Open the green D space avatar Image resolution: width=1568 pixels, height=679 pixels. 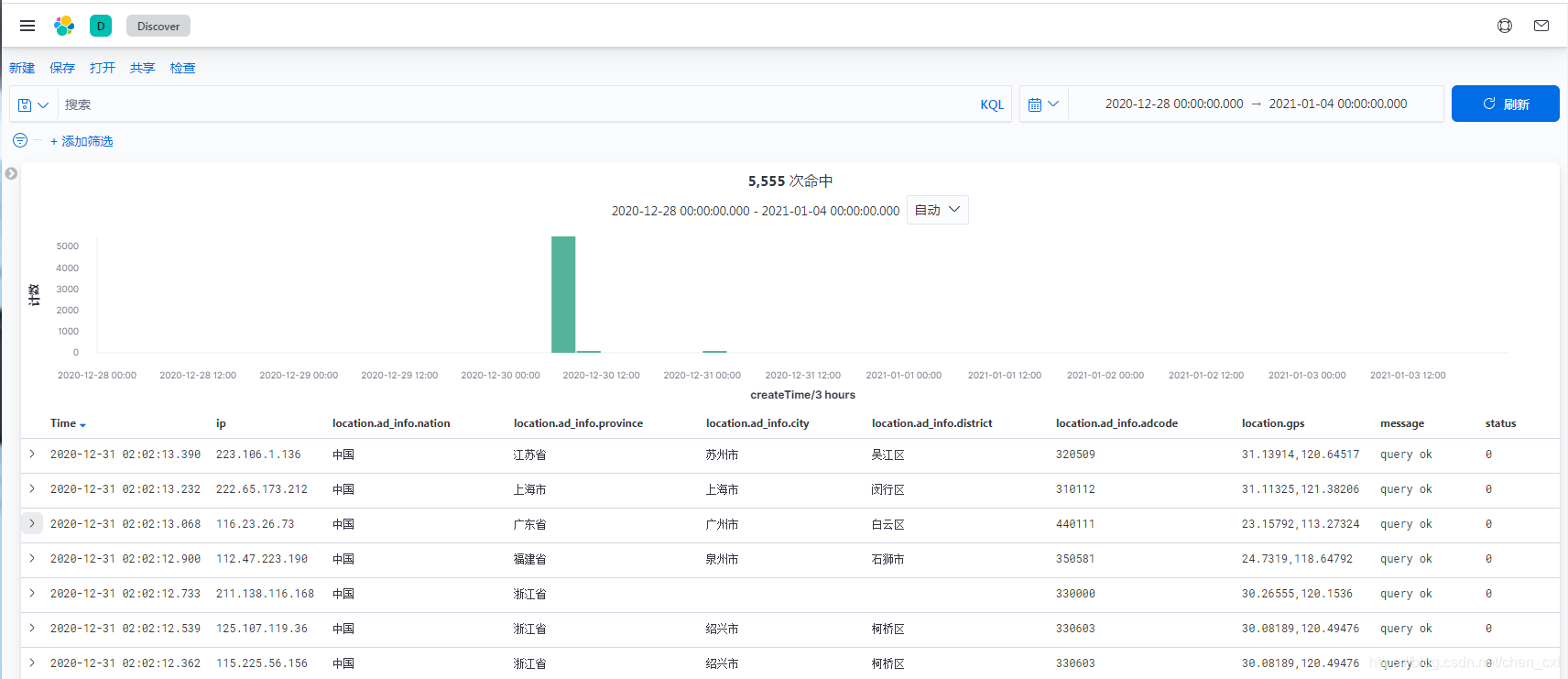click(101, 26)
